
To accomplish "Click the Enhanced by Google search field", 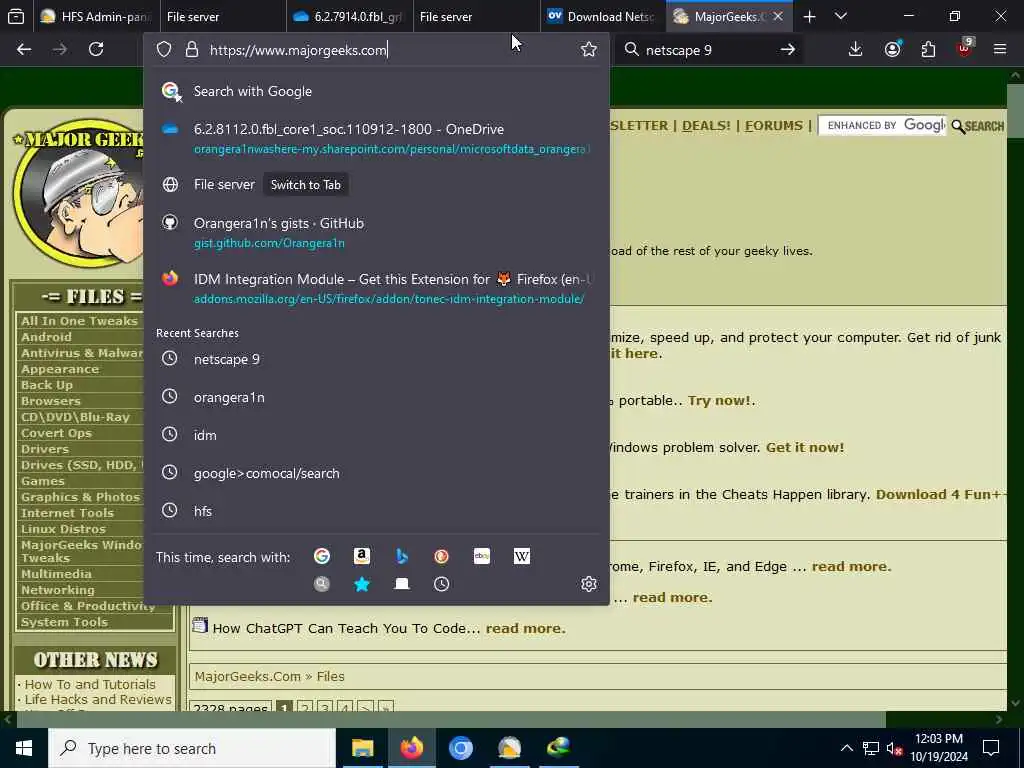I will (882, 125).
